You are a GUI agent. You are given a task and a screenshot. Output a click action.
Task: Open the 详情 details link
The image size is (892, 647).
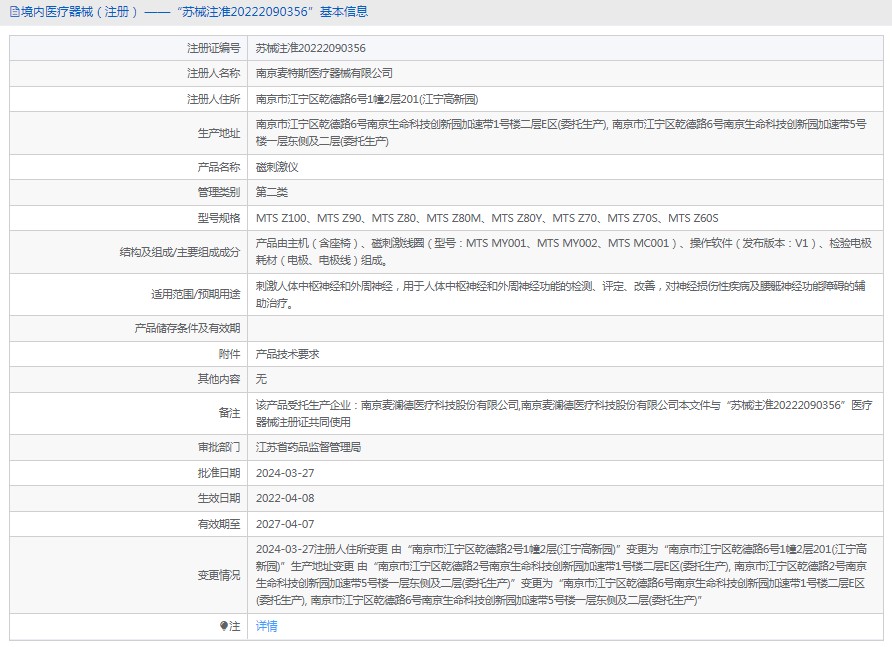267,626
